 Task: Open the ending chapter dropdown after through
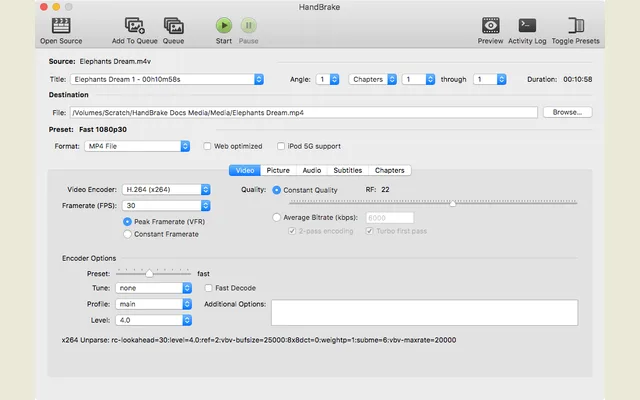click(x=490, y=79)
